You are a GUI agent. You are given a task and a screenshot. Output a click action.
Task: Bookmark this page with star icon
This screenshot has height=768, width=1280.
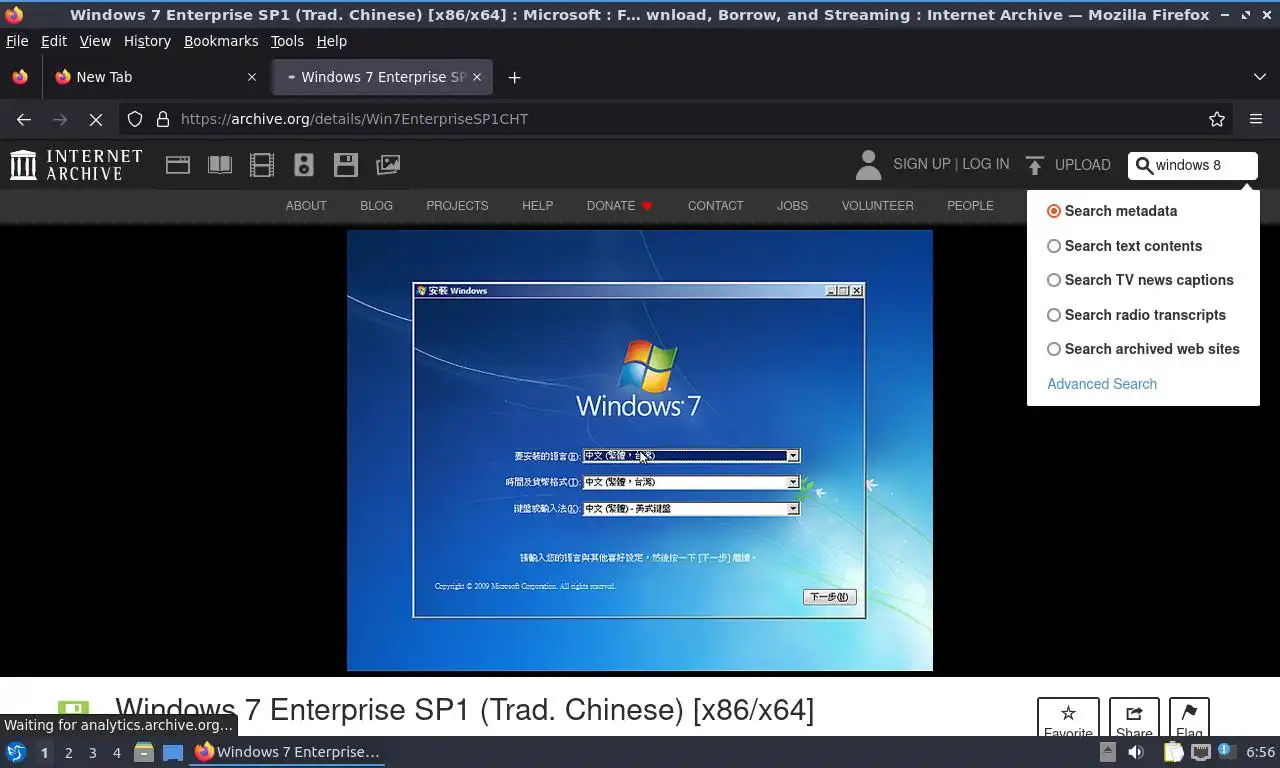(1217, 119)
